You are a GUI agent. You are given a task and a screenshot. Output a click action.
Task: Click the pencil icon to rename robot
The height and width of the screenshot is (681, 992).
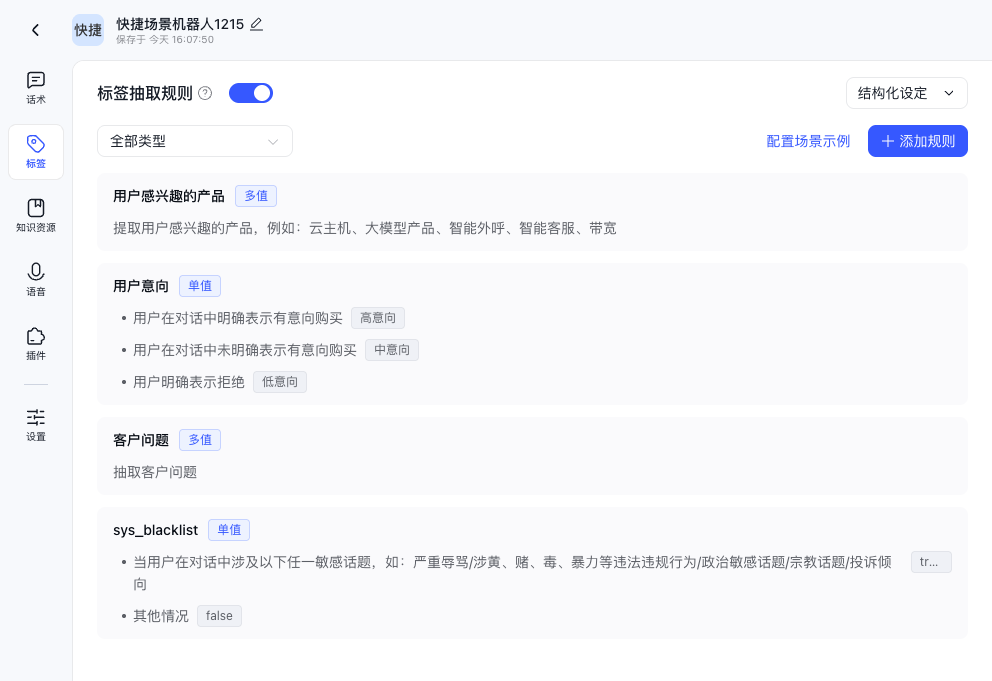click(x=256, y=24)
